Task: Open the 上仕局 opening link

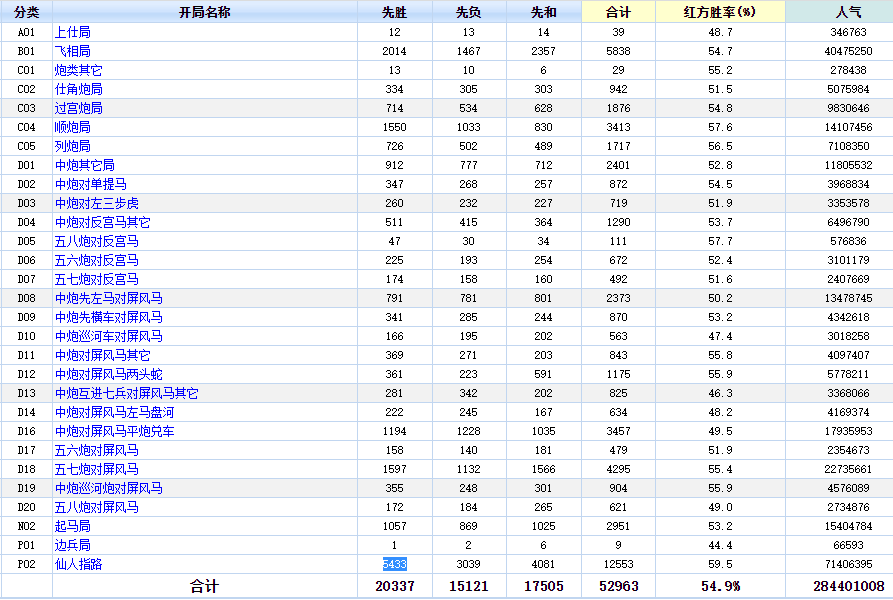Action: coord(72,32)
